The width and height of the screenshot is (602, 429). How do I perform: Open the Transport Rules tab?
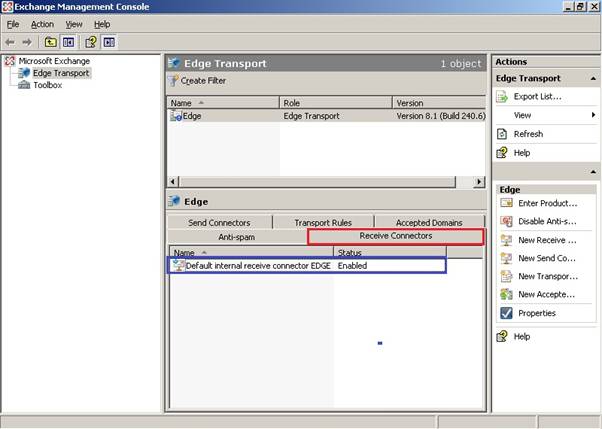point(323,222)
